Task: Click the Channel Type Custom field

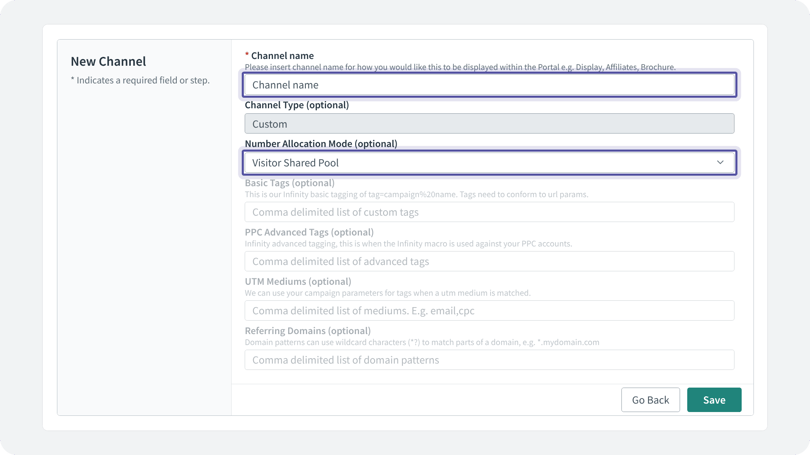Action: pos(489,124)
